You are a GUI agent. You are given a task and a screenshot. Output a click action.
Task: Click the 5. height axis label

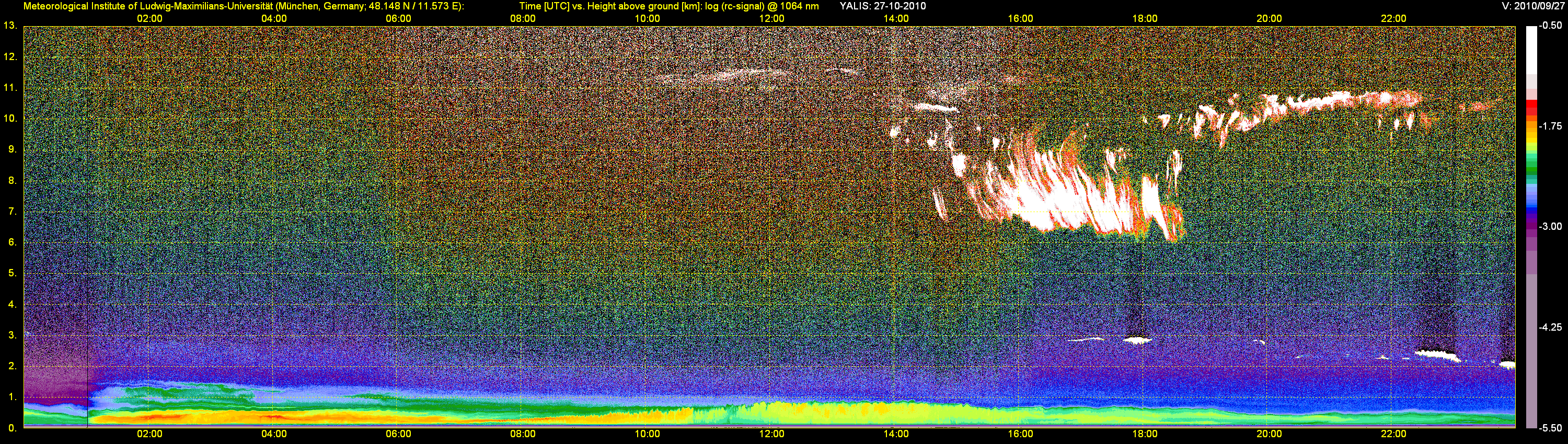tap(13, 273)
